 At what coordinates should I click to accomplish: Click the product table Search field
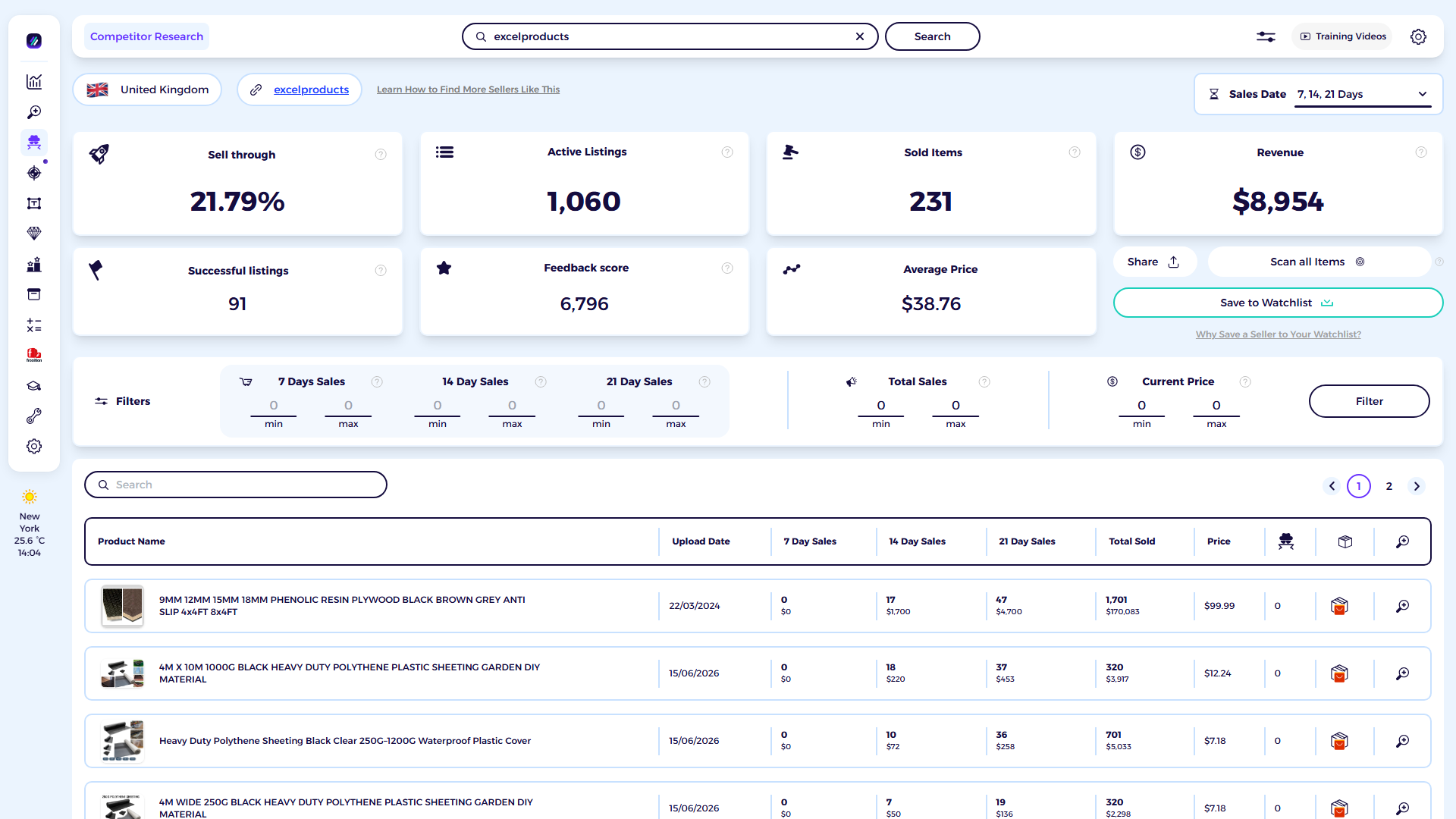(236, 485)
